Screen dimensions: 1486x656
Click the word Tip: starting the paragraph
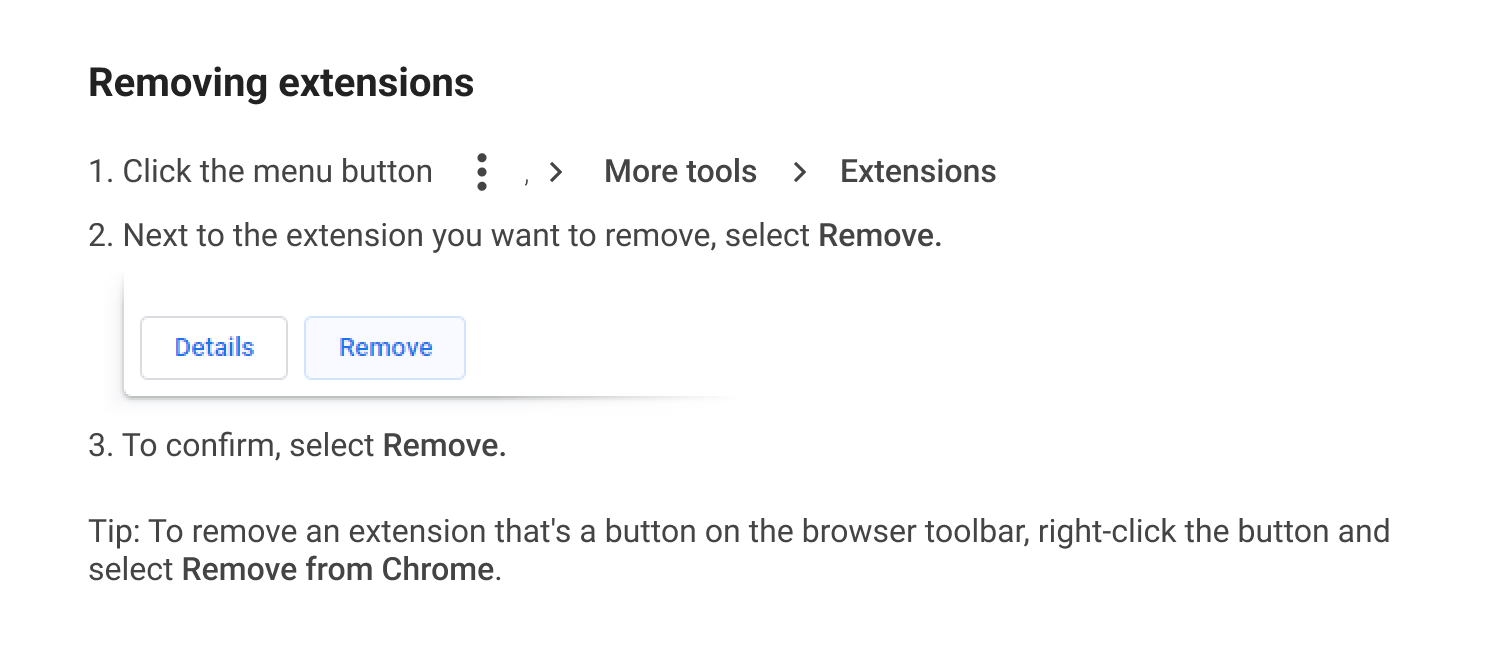[114, 531]
